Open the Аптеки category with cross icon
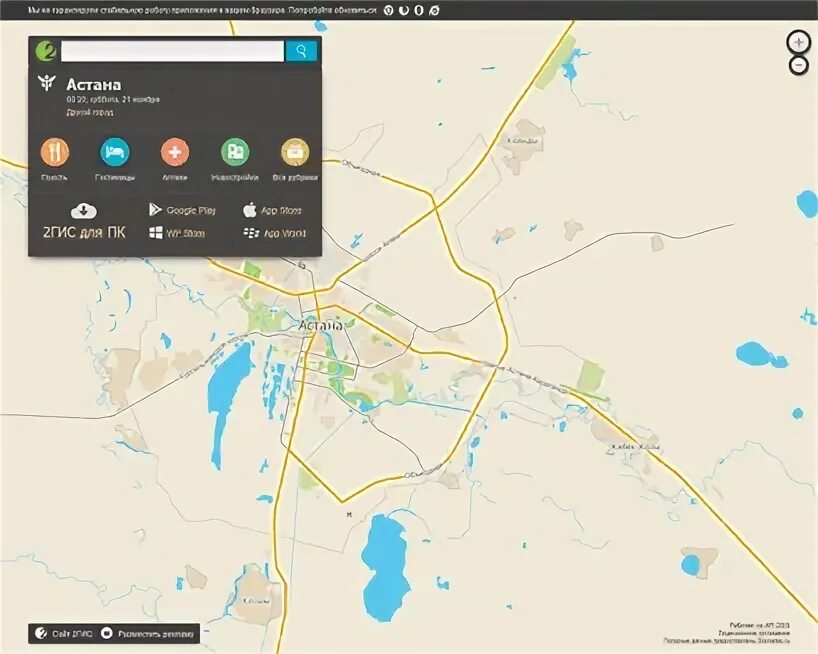Screen dimensions: 818x654 tap(175, 152)
